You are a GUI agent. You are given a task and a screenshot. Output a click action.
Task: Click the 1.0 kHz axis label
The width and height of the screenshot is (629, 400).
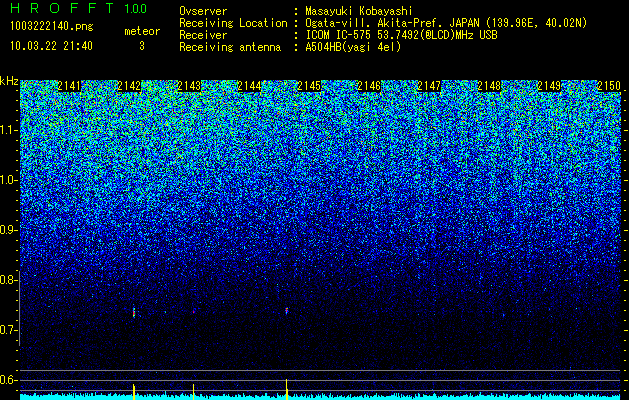[9, 180]
